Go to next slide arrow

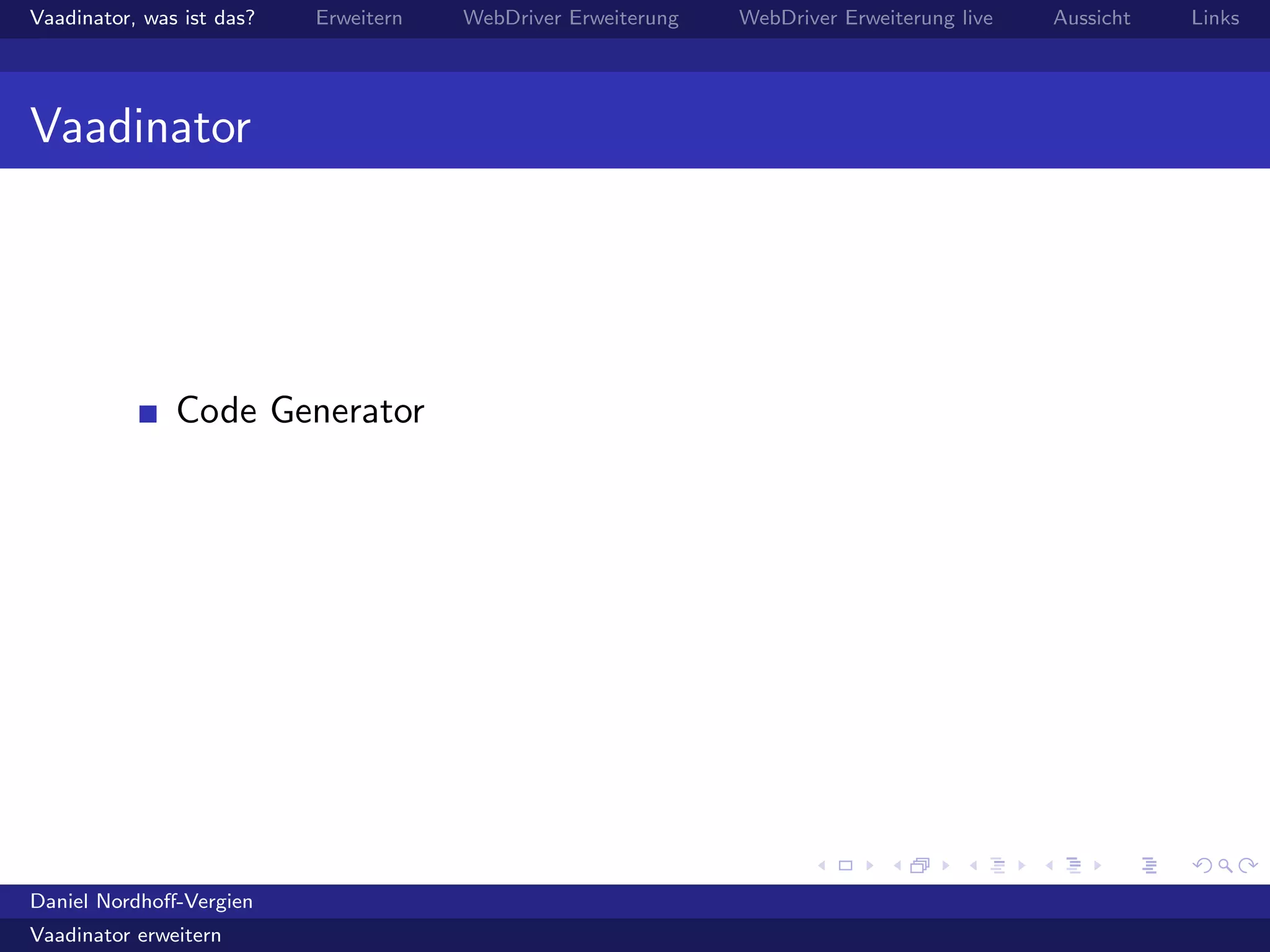coord(870,865)
